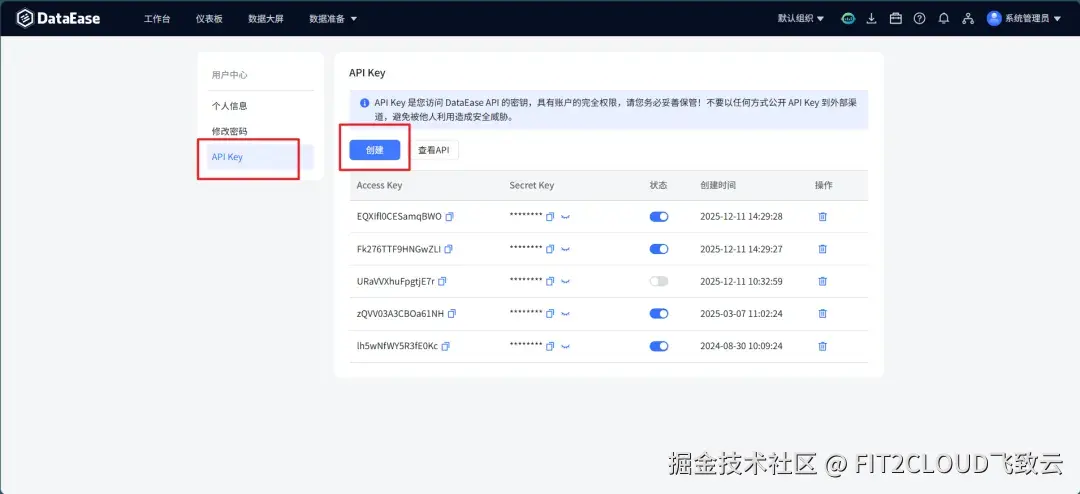
Task: Enable the URaVVXhuFpgtjE7r key switch
Action: (659, 281)
